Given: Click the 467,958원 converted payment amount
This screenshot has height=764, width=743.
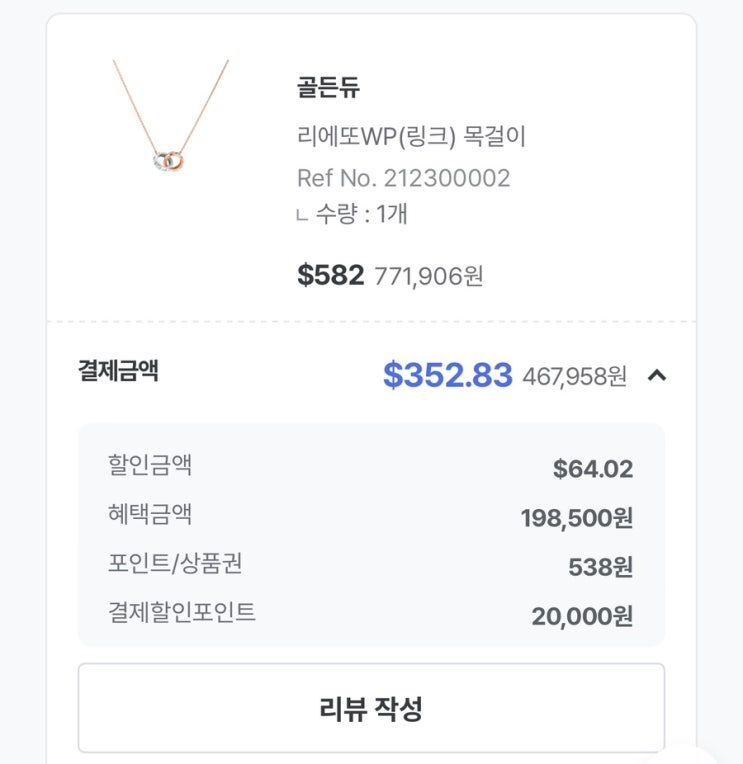Looking at the screenshot, I should pyautogui.click(x=575, y=377).
